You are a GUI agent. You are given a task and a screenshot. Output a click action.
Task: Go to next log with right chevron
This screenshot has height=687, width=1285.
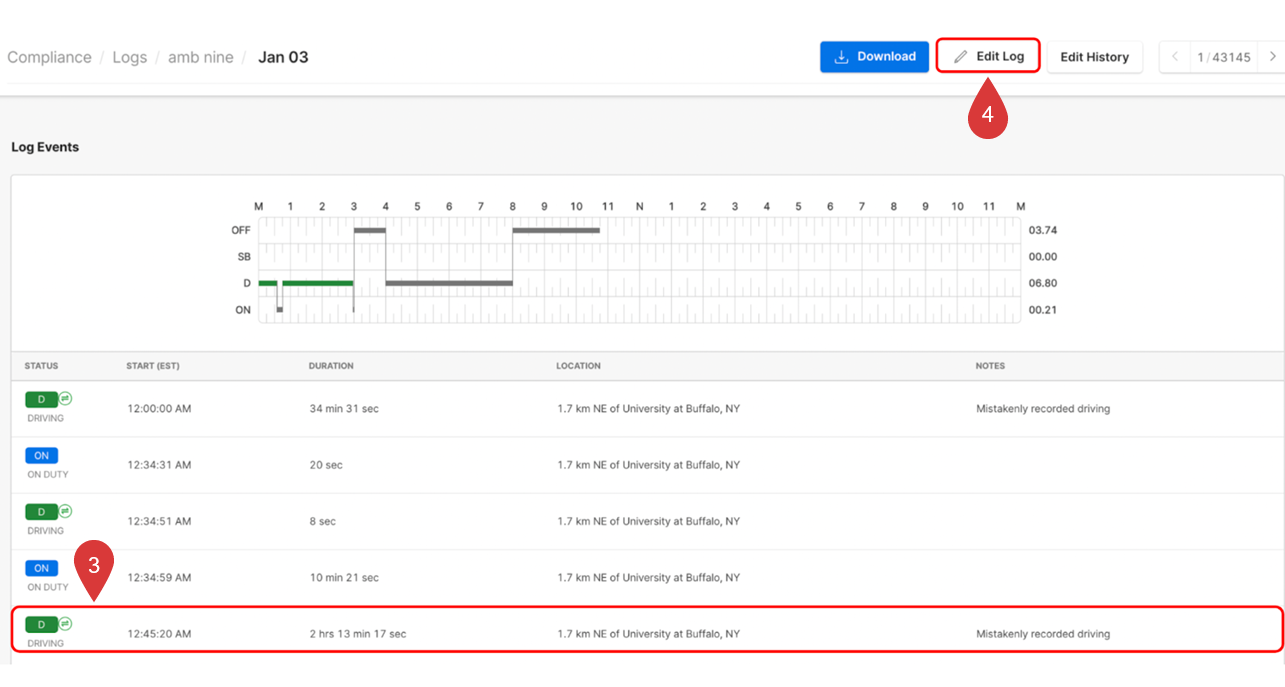[x=1272, y=57]
